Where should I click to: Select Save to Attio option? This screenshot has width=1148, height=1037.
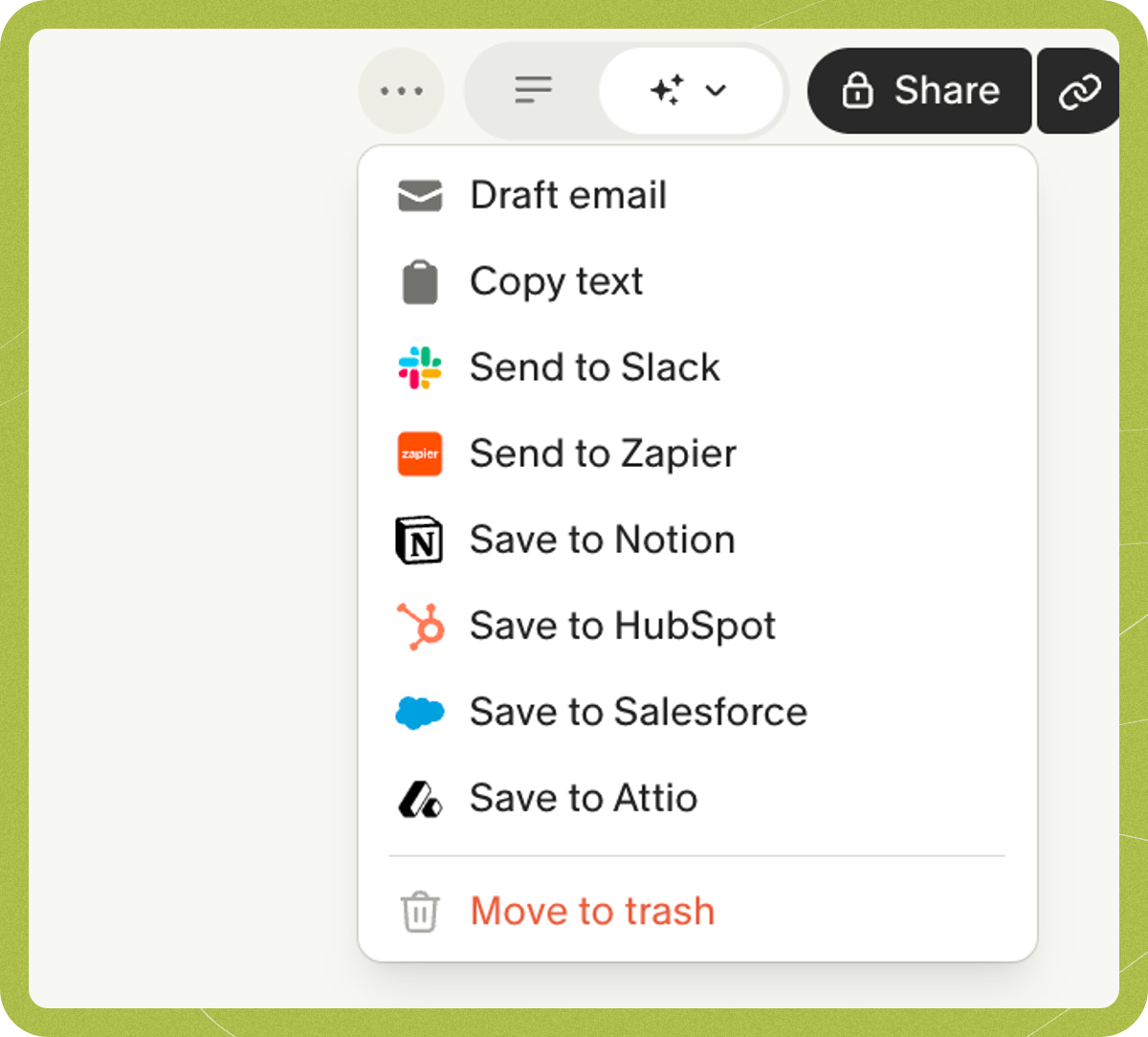point(697,798)
